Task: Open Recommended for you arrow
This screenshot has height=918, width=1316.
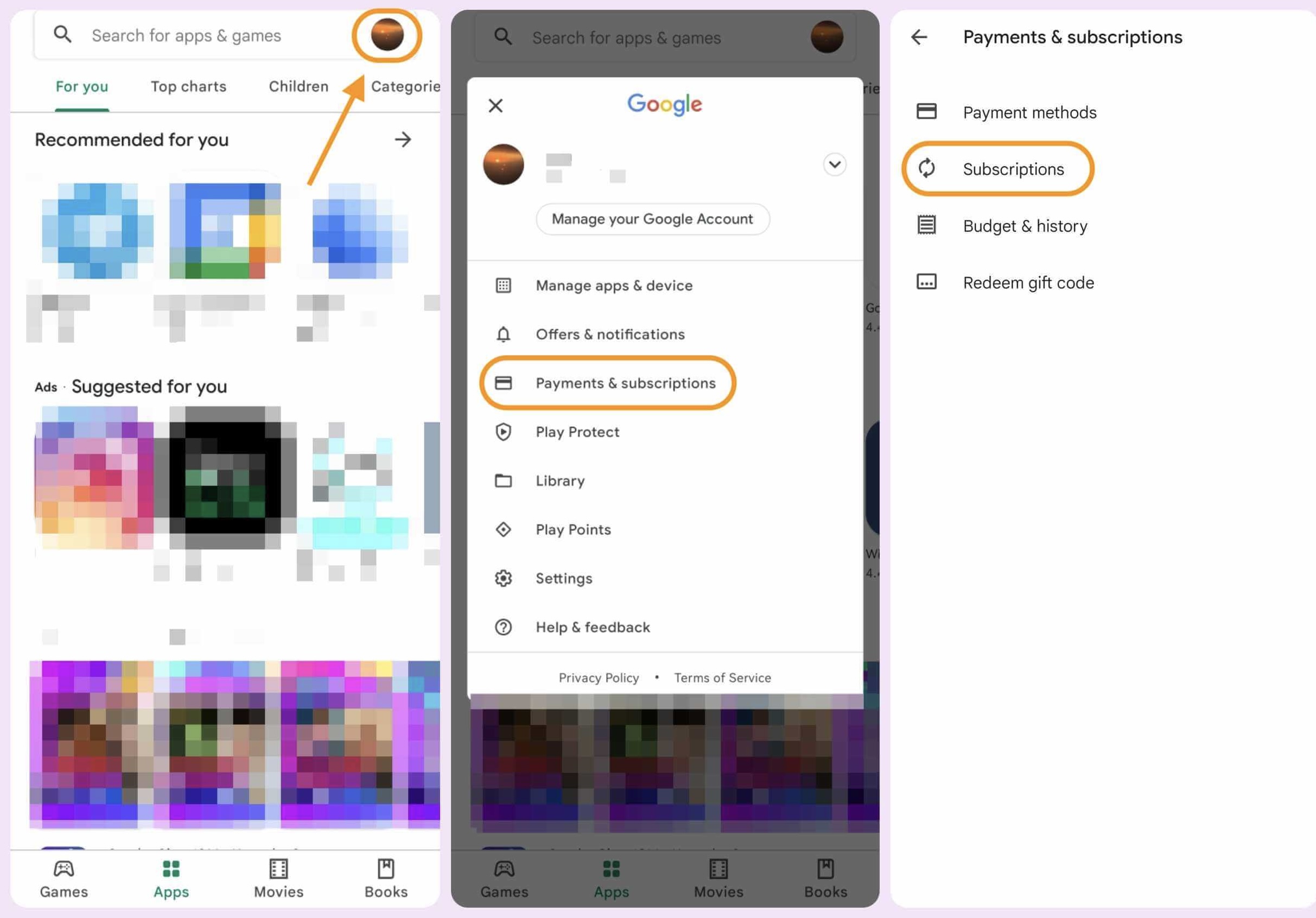Action: [x=403, y=140]
